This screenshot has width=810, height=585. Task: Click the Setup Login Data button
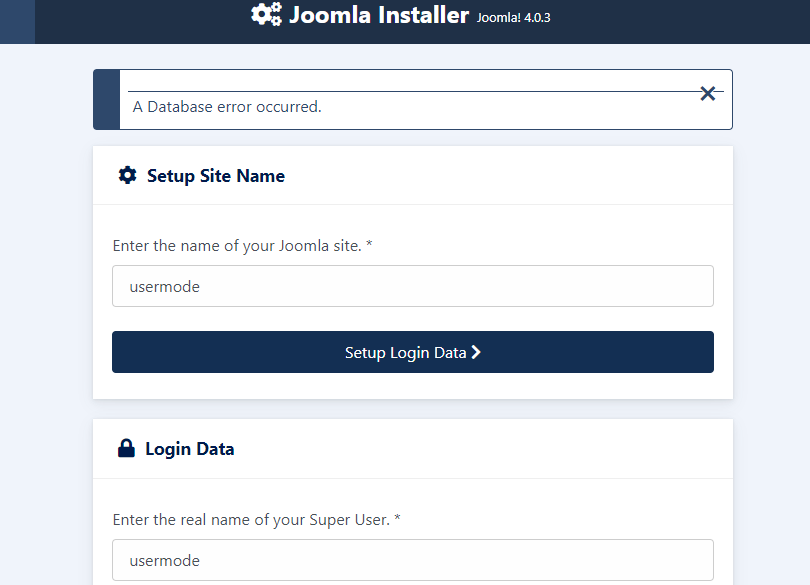413,352
